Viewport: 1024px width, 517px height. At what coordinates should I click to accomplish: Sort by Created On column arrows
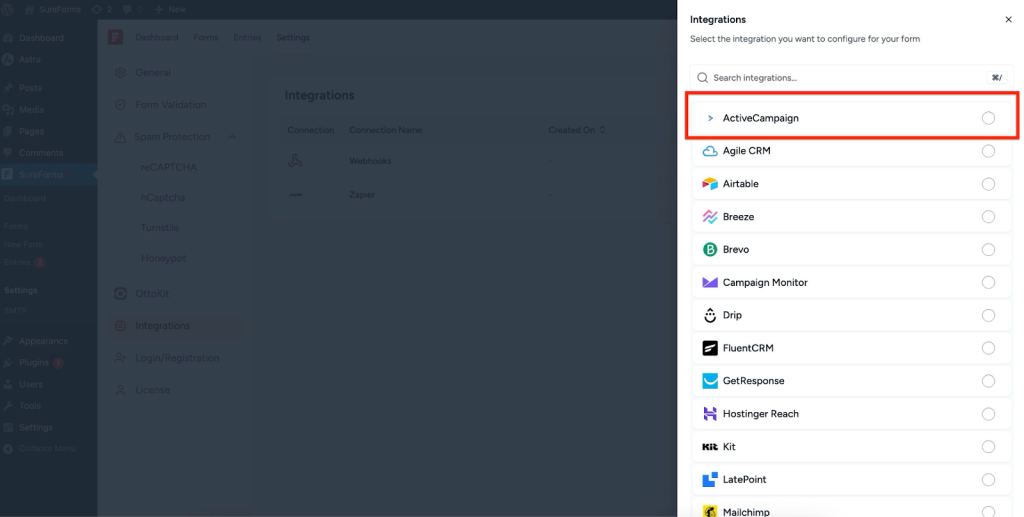coord(602,130)
